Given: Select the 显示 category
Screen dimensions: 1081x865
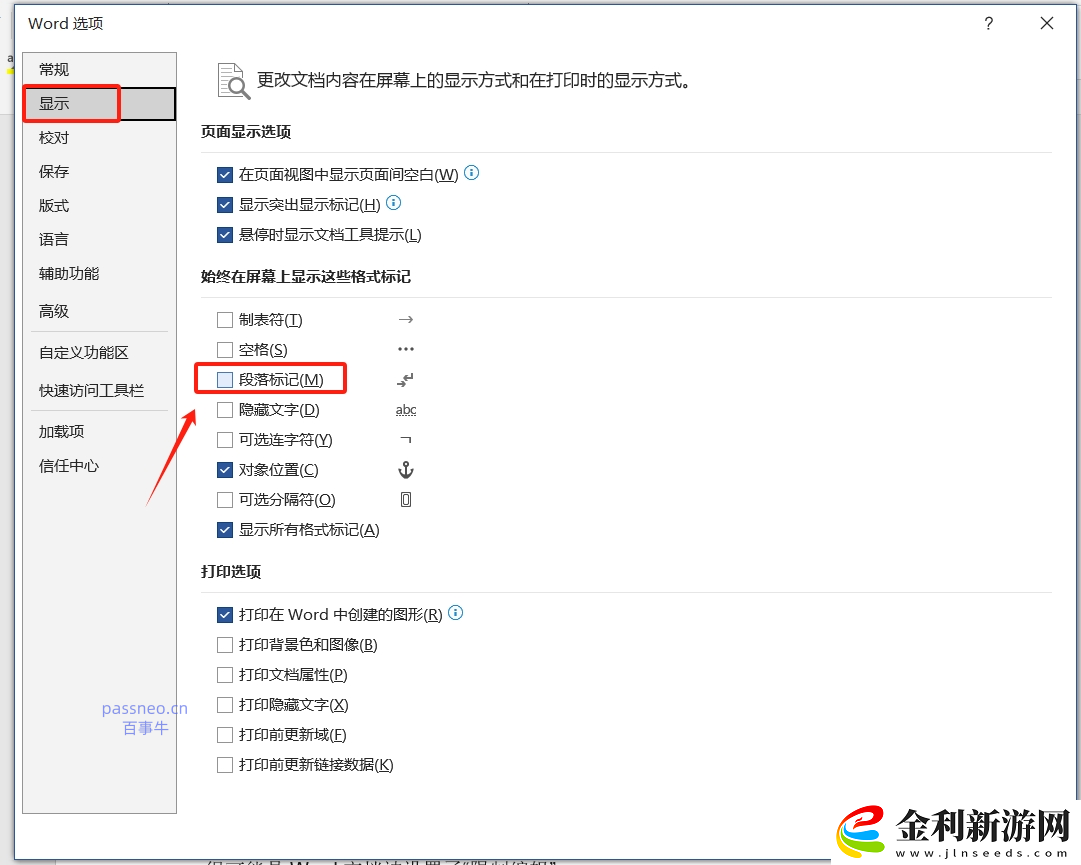Looking at the screenshot, I should [x=99, y=104].
